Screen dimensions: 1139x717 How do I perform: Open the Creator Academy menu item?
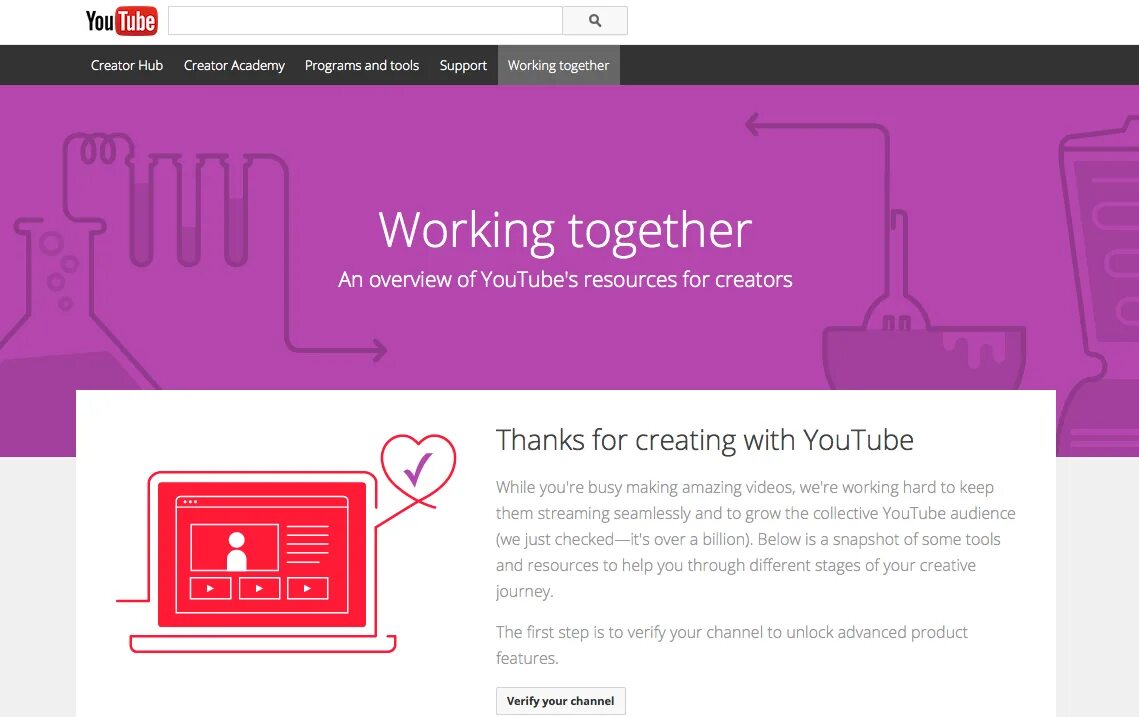(x=234, y=65)
